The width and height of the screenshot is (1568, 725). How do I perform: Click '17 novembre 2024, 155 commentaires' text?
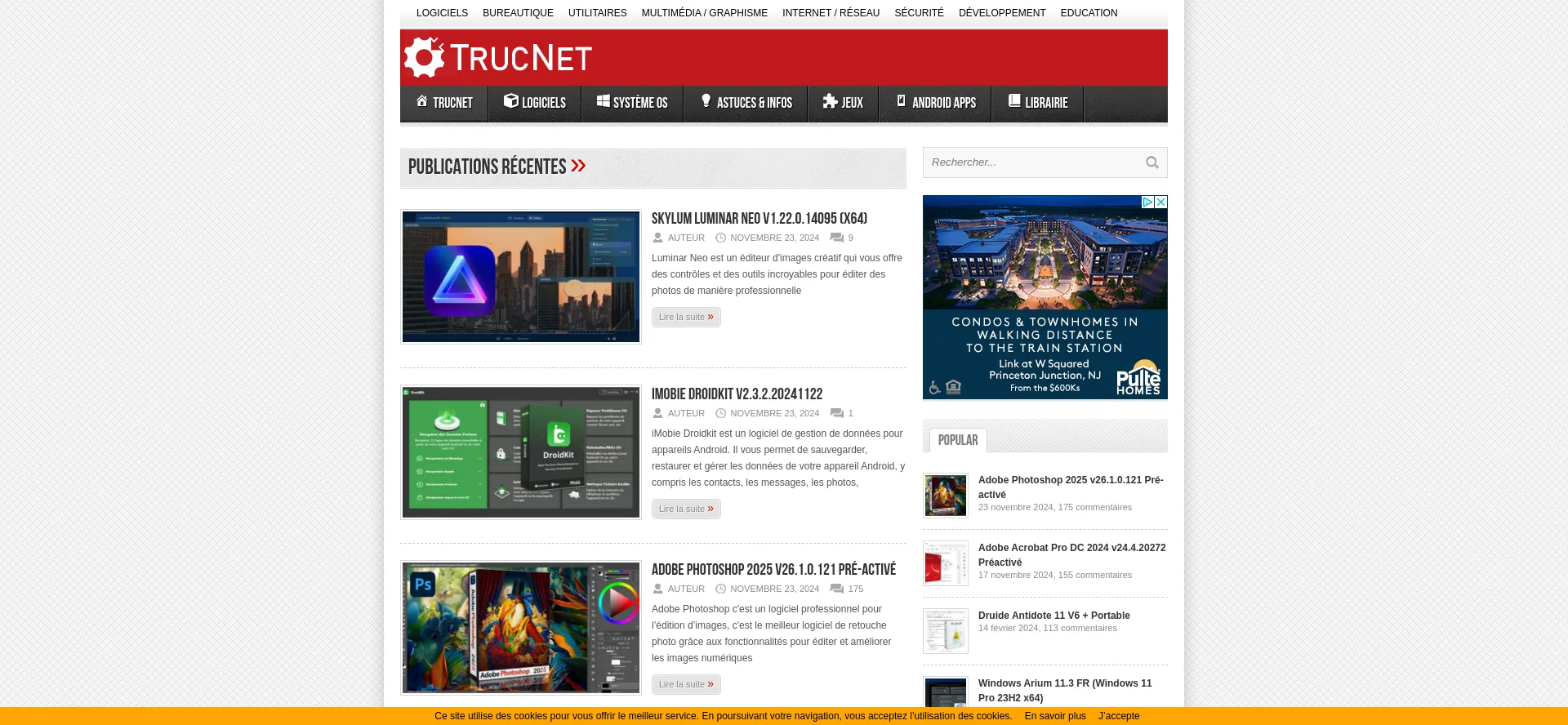click(x=1055, y=575)
